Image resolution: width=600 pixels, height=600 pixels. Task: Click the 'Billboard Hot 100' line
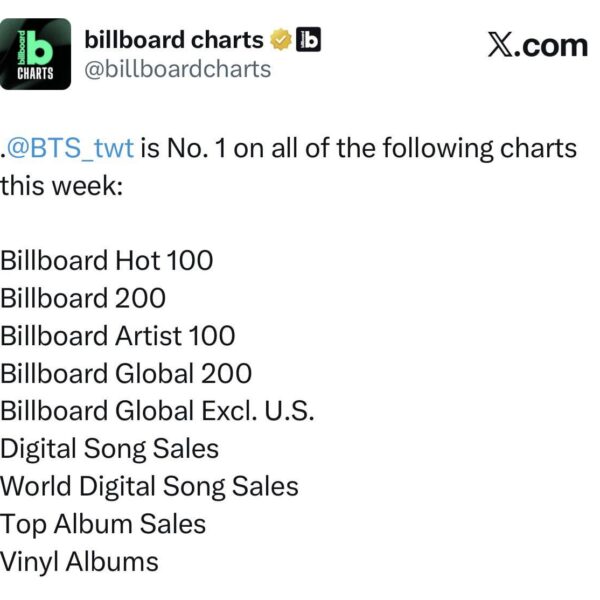[106, 261]
